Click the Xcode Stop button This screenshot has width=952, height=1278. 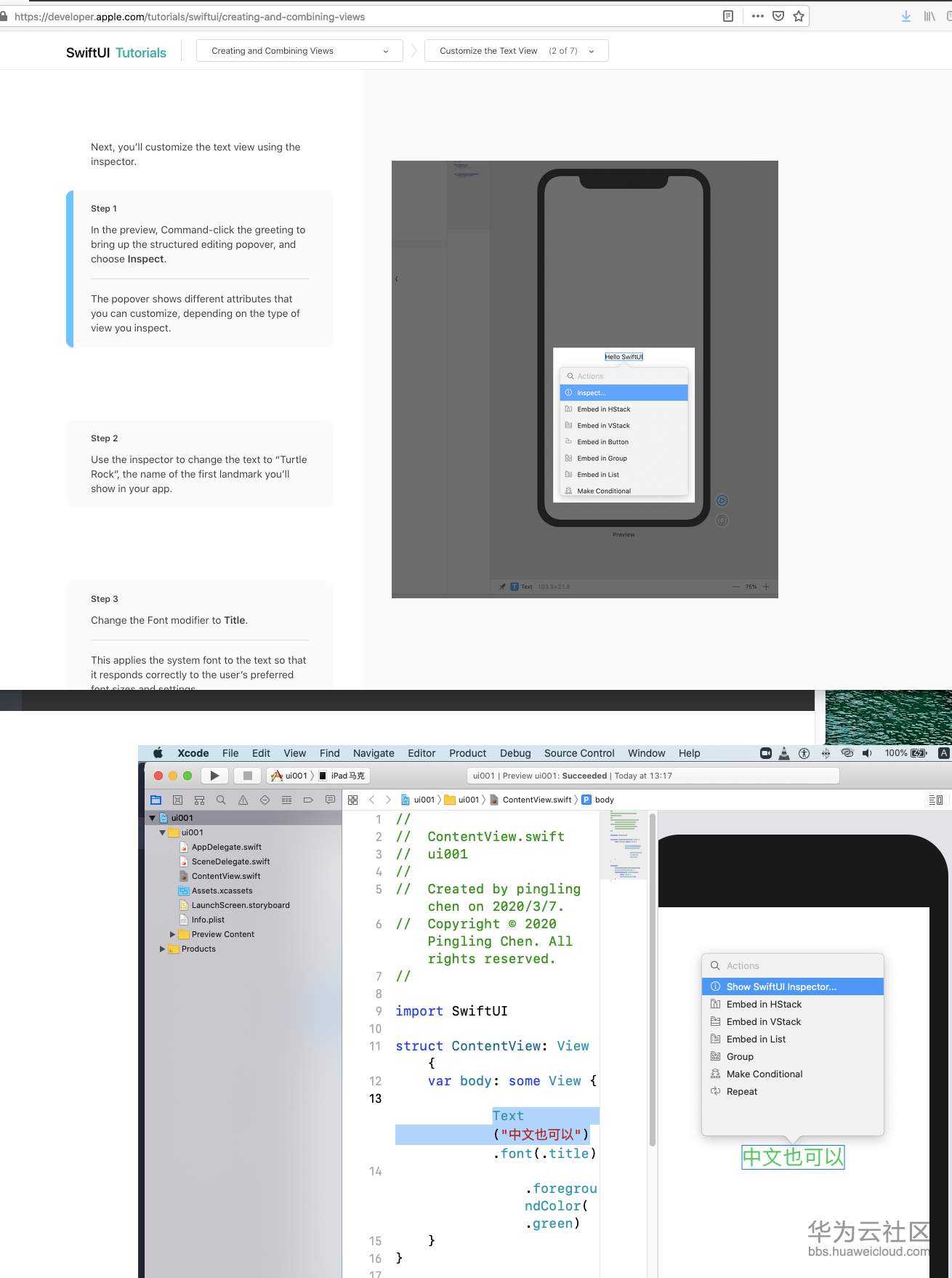click(x=247, y=776)
